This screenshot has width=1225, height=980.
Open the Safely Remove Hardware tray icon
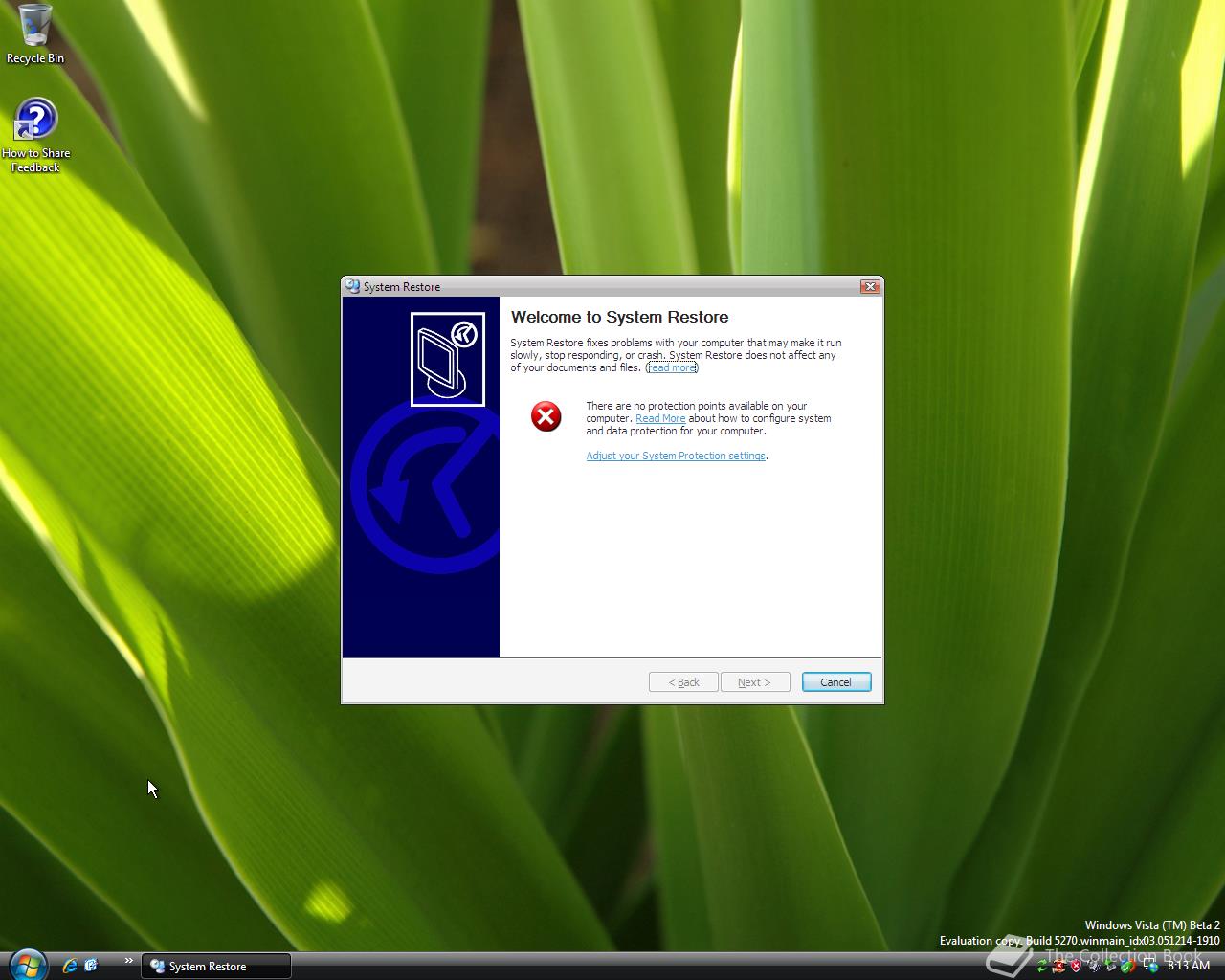pos(1110,967)
